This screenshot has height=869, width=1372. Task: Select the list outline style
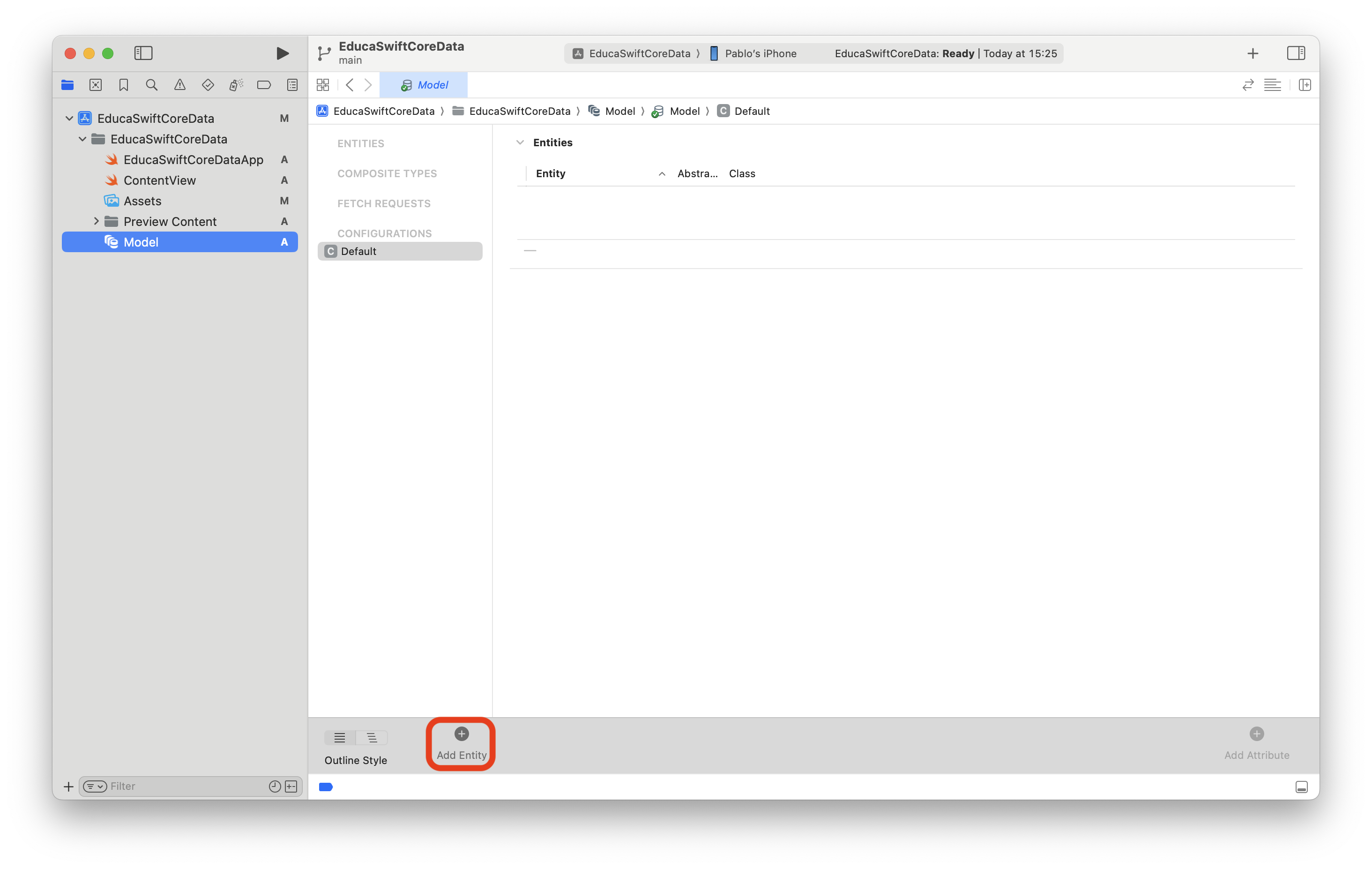click(340, 738)
